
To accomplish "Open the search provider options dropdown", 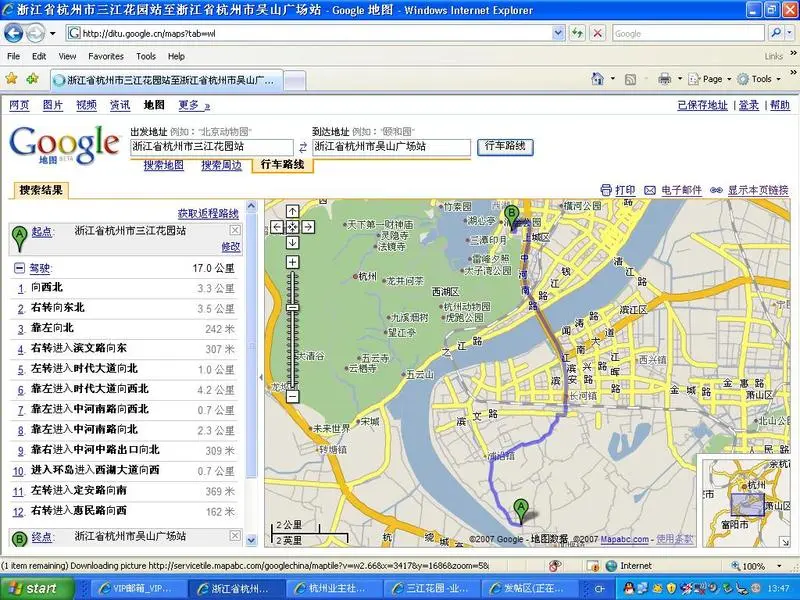I will 790,34.
